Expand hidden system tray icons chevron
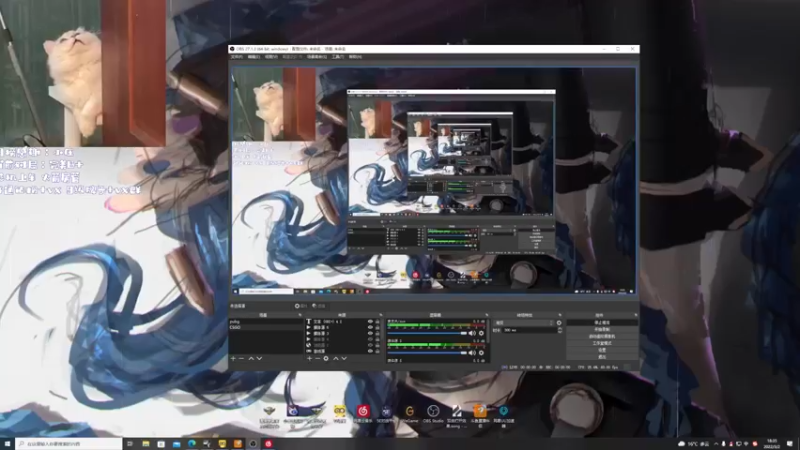 click(716, 444)
